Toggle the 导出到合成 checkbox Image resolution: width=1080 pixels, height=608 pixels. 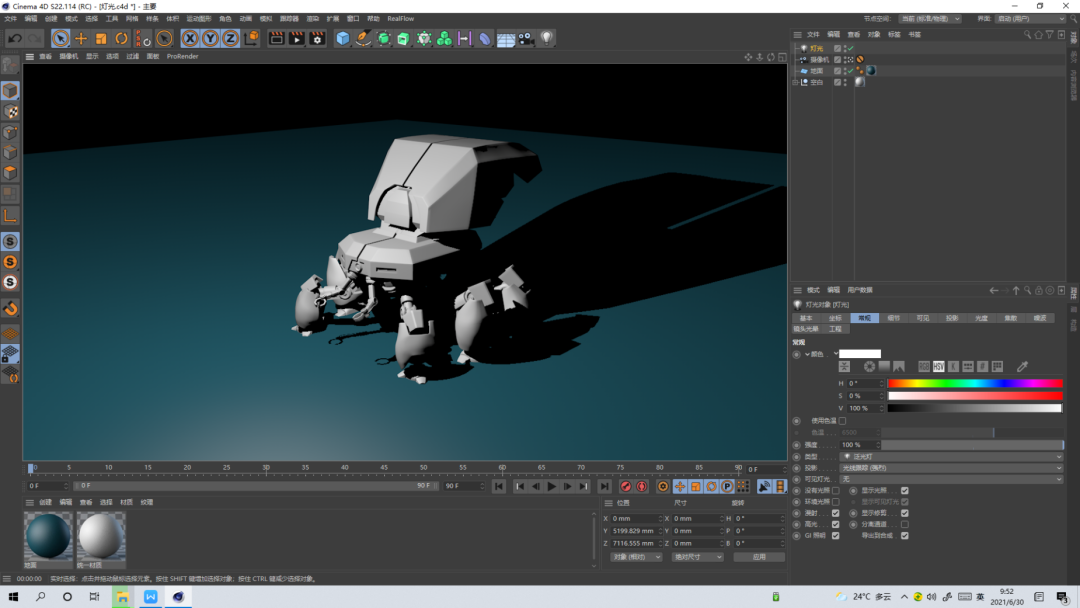904,536
